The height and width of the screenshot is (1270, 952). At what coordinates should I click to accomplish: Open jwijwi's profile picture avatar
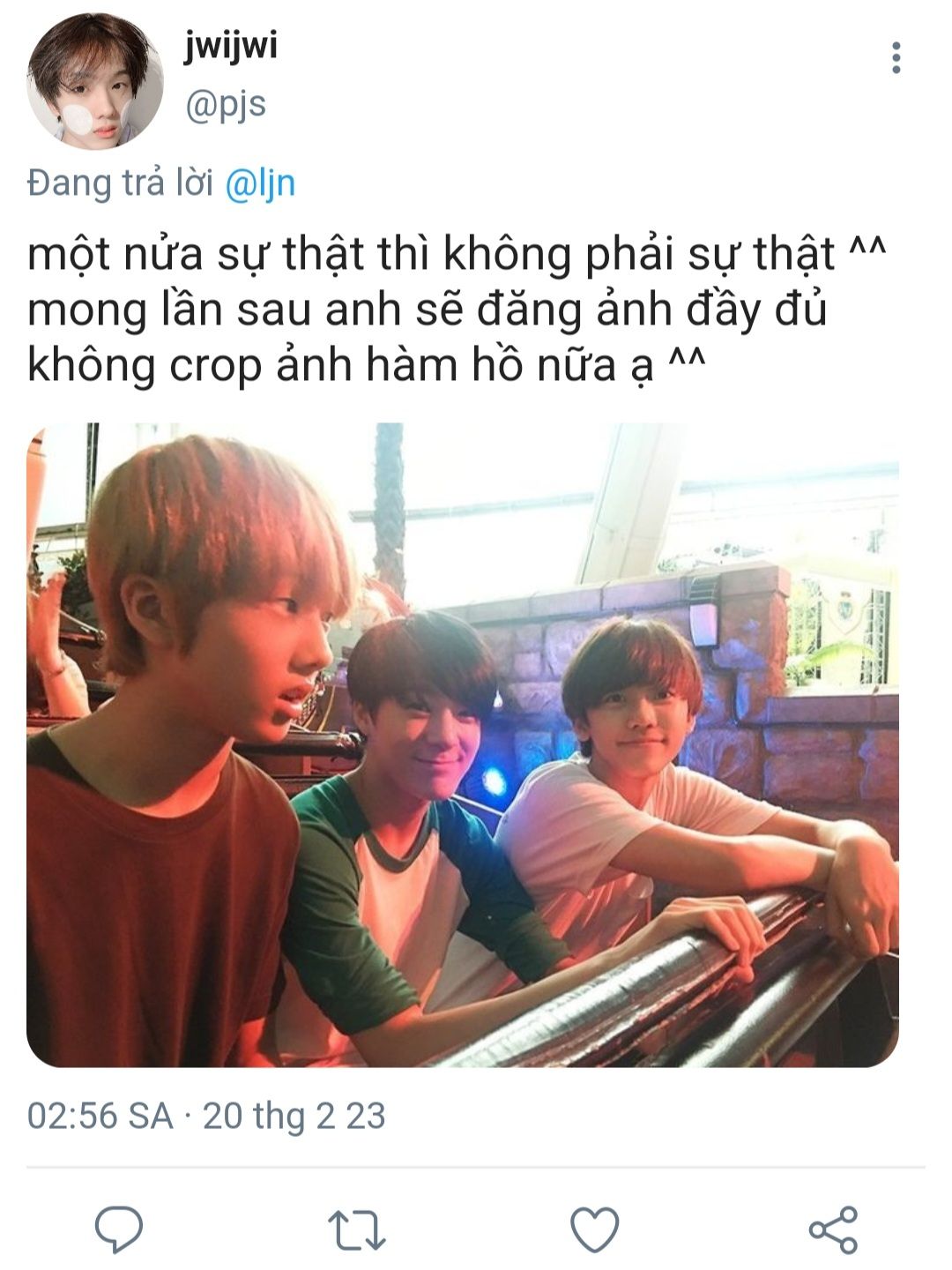point(95,79)
